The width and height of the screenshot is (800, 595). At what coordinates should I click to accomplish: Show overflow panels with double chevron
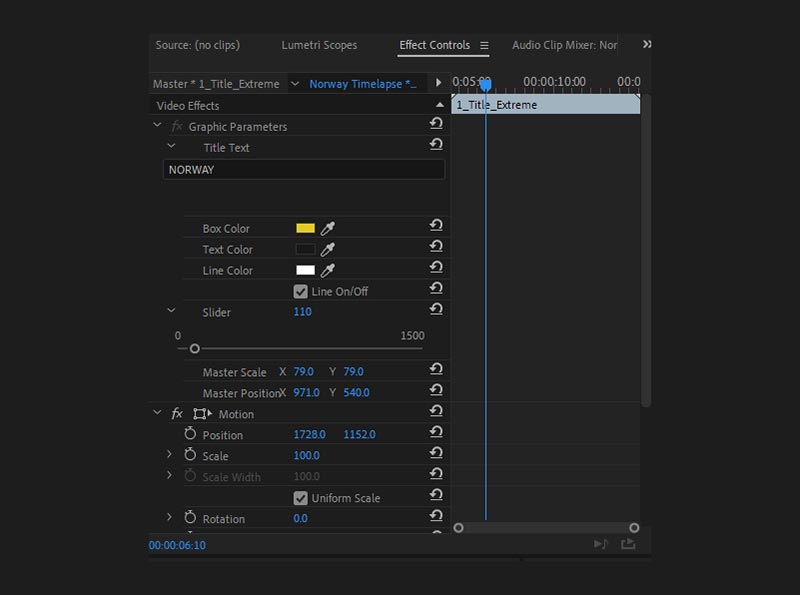click(646, 44)
